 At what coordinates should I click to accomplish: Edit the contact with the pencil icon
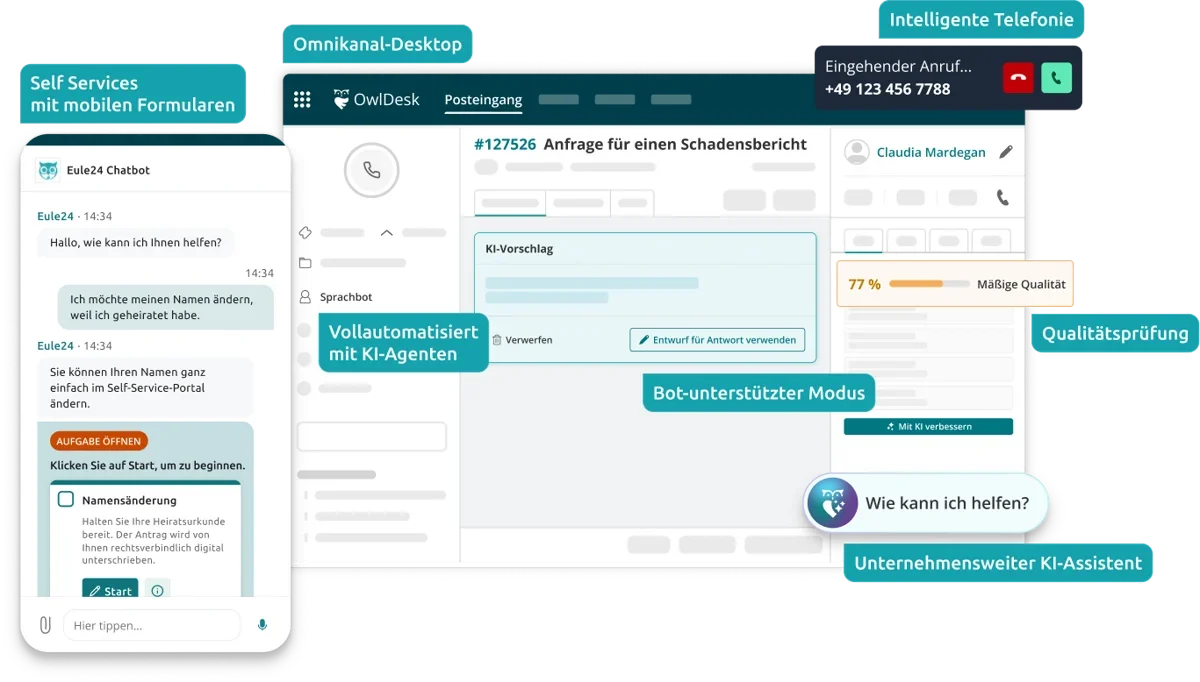tap(1006, 152)
